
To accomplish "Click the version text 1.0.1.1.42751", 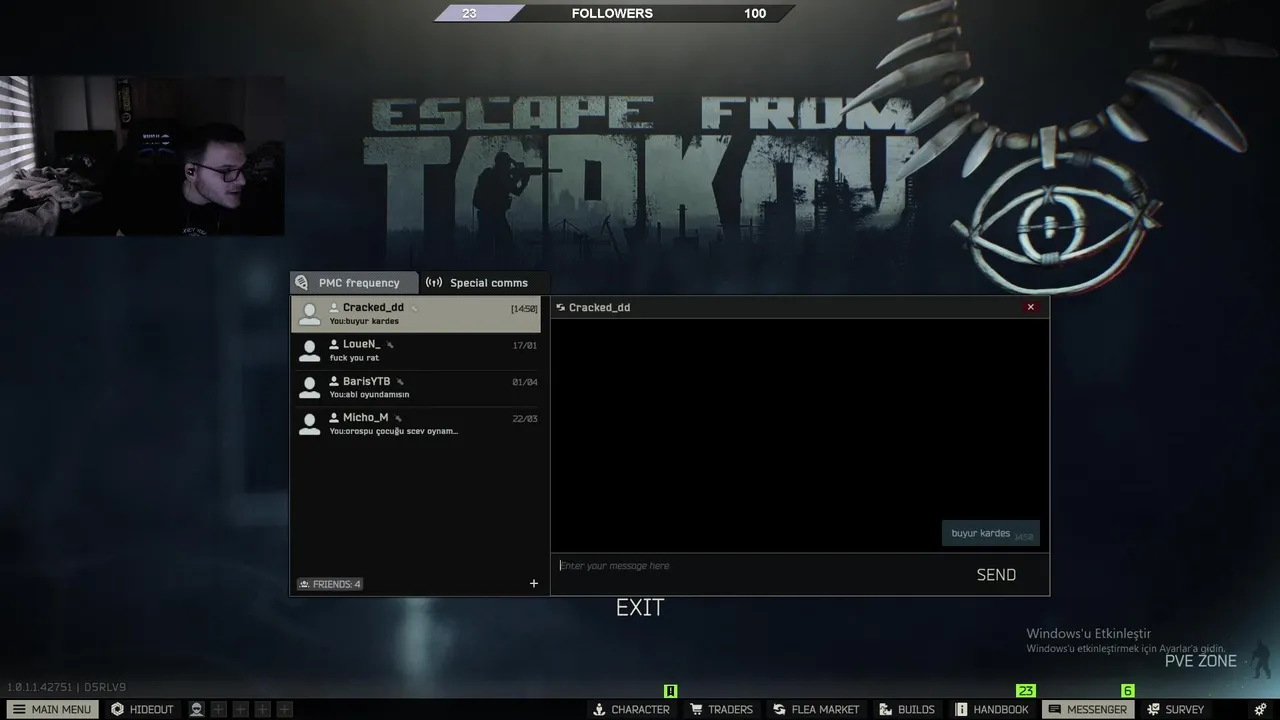I will [x=39, y=688].
